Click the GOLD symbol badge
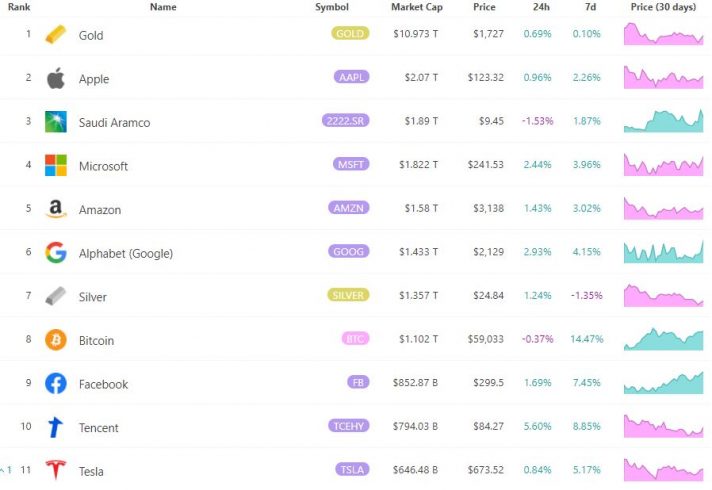Viewport: 712px width, 490px height. [350, 34]
